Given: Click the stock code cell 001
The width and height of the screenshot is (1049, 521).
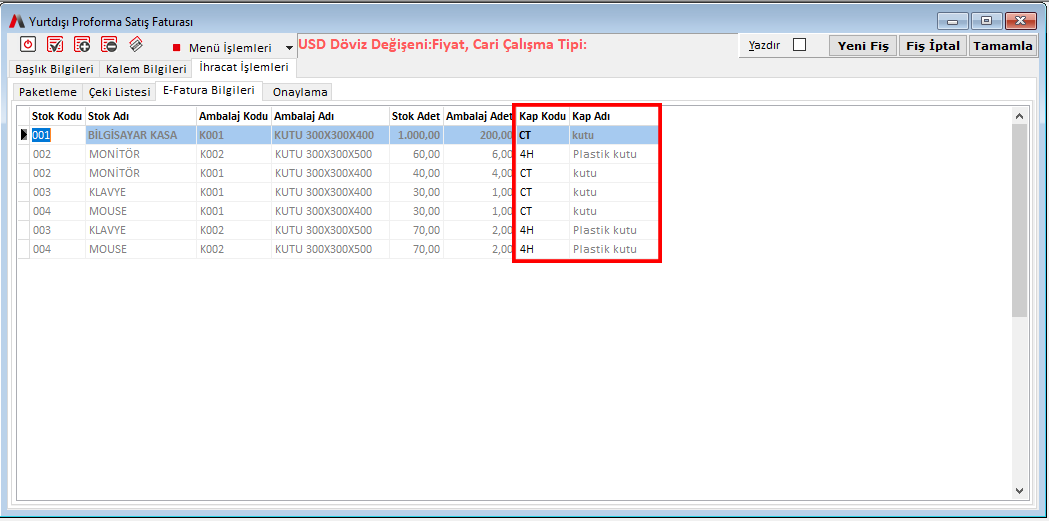Looking at the screenshot, I should point(57,135).
